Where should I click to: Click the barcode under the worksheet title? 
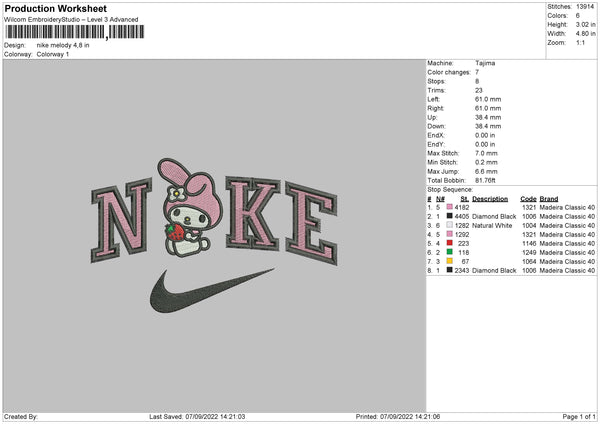coord(75,32)
